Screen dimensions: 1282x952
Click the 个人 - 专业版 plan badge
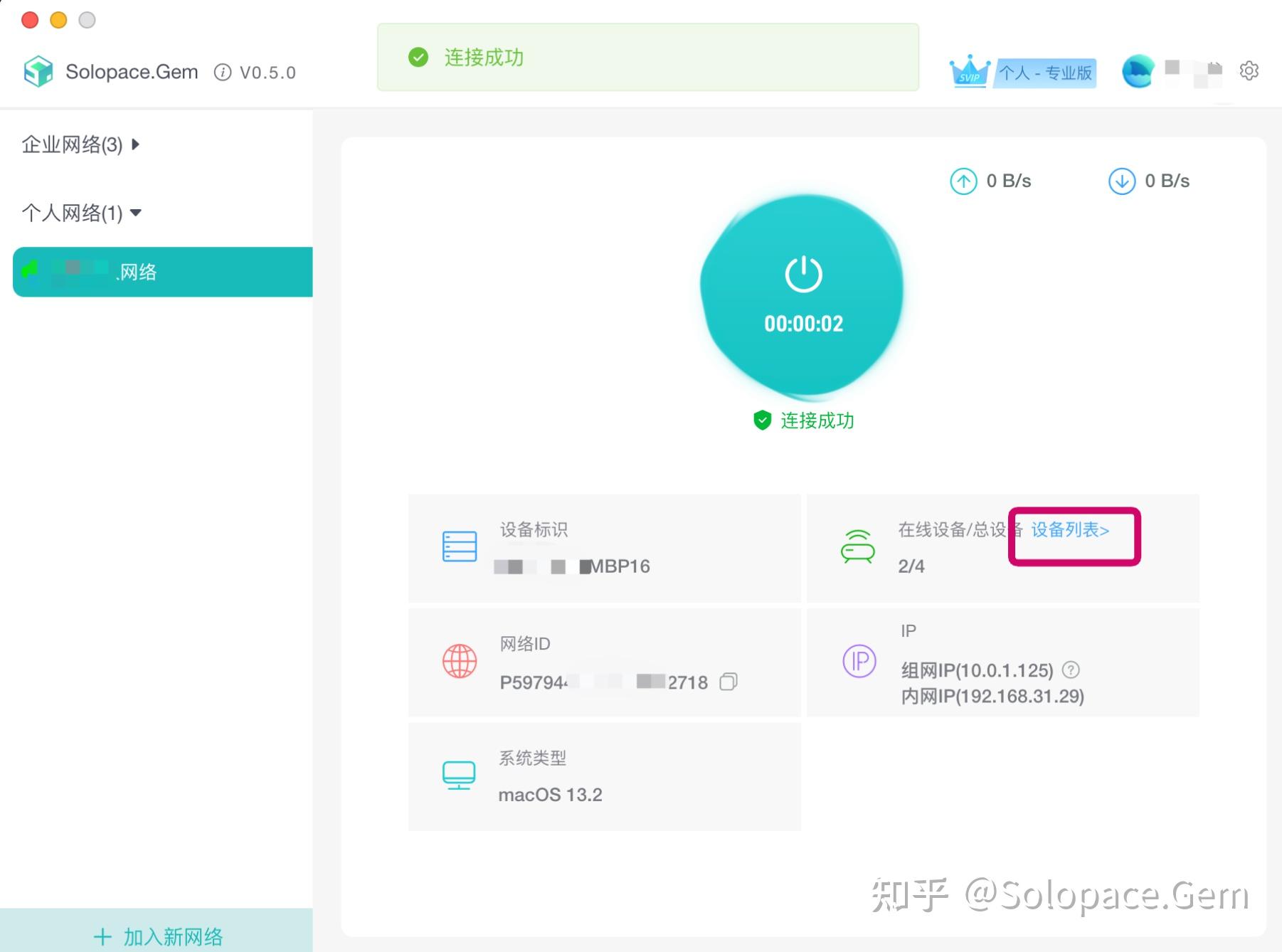[x=1045, y=73]
